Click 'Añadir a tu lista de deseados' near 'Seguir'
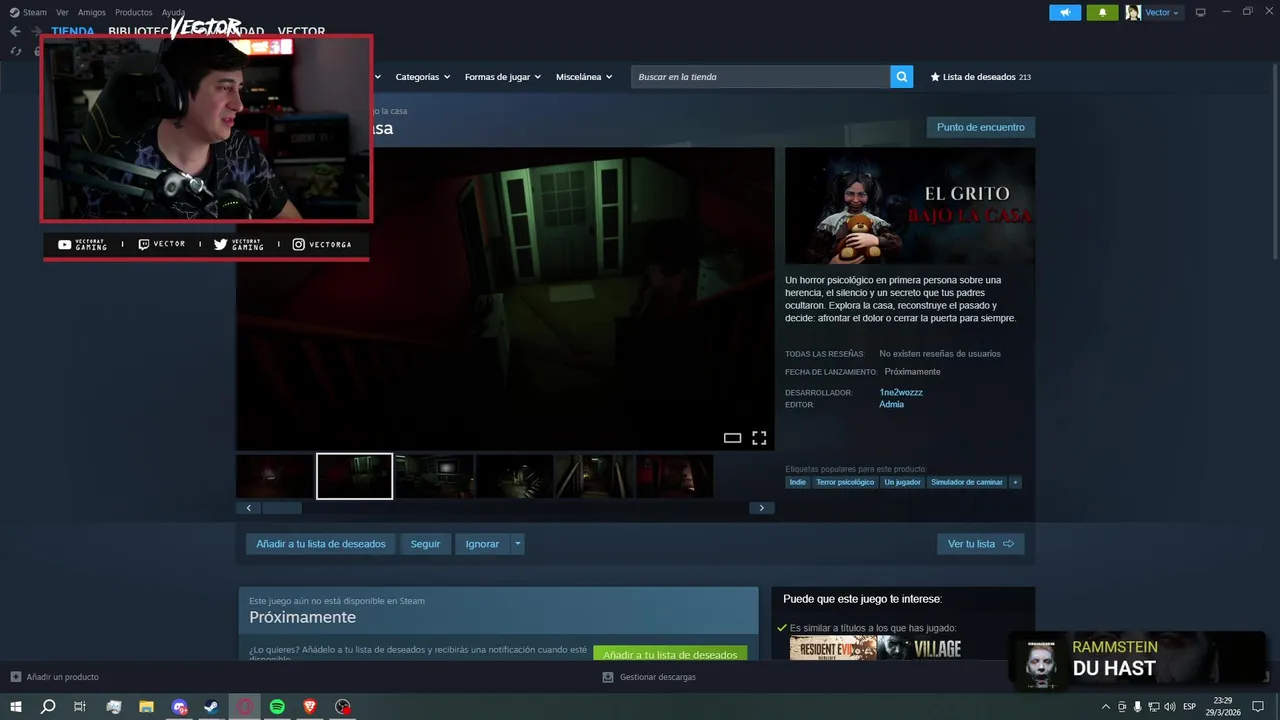The height and width of the screenshot is (720, 1280). (321, 544)
